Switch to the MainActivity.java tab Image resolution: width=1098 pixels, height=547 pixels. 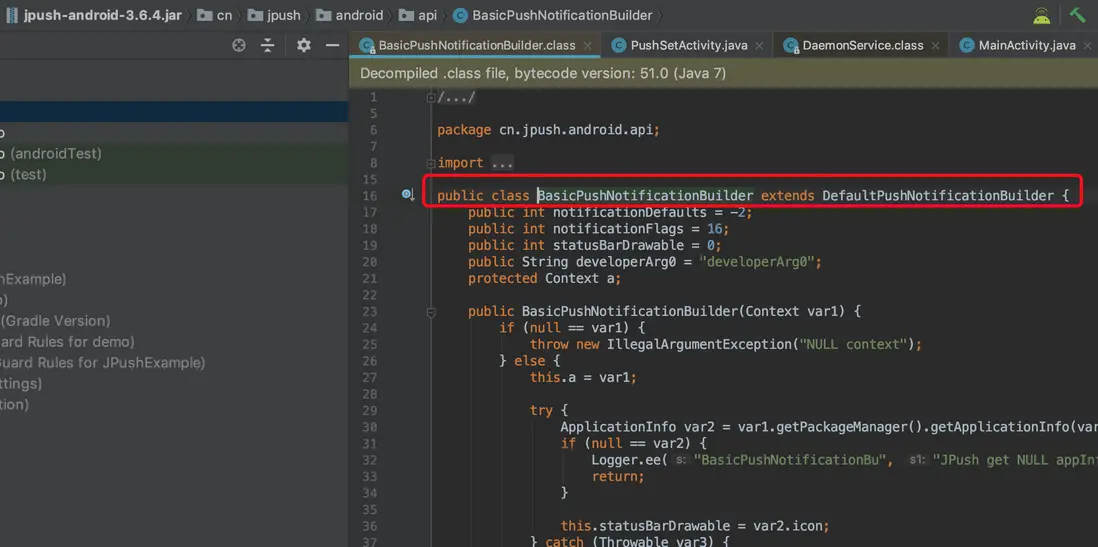click(1026, 45)
